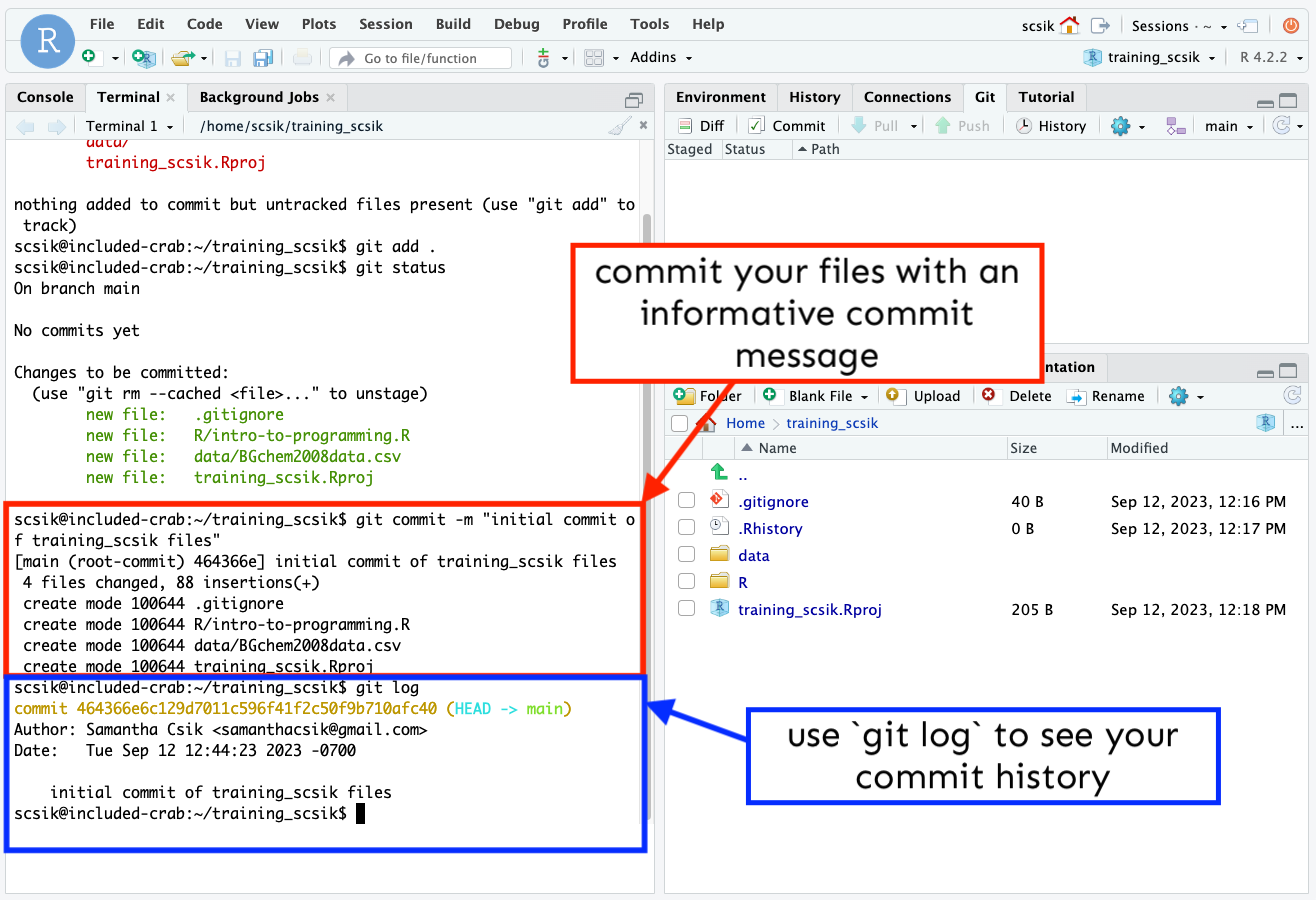Click the Git new branch icon

1175,126
